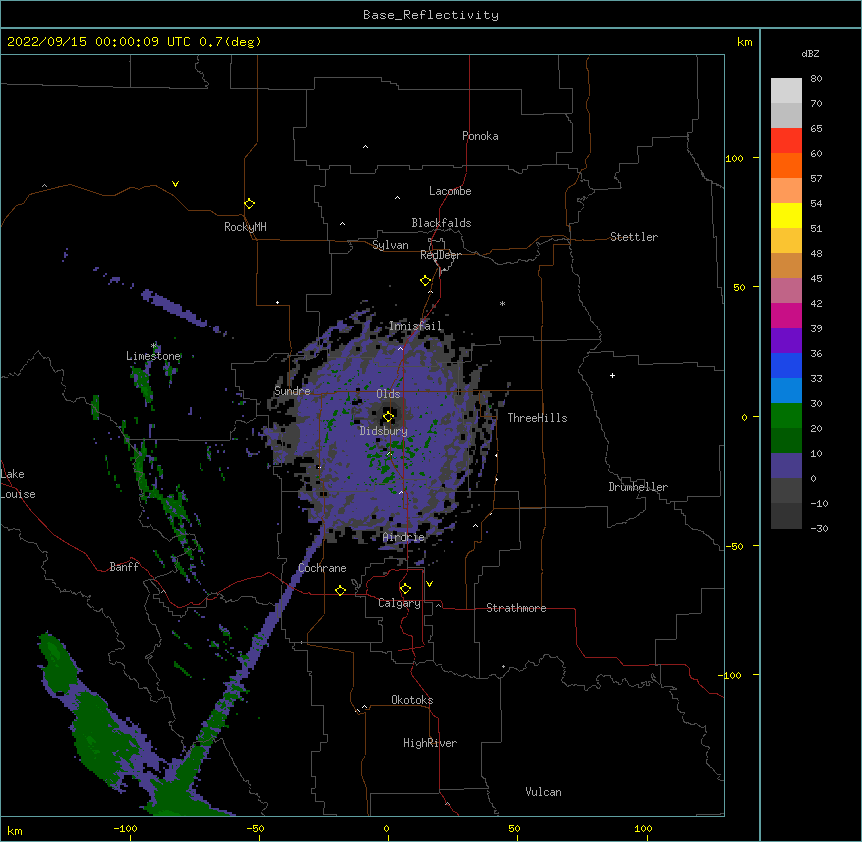The height and width of the screenshot is (842, 862).
Task: Click the Blackfalds town label
Action: point(441,223)
